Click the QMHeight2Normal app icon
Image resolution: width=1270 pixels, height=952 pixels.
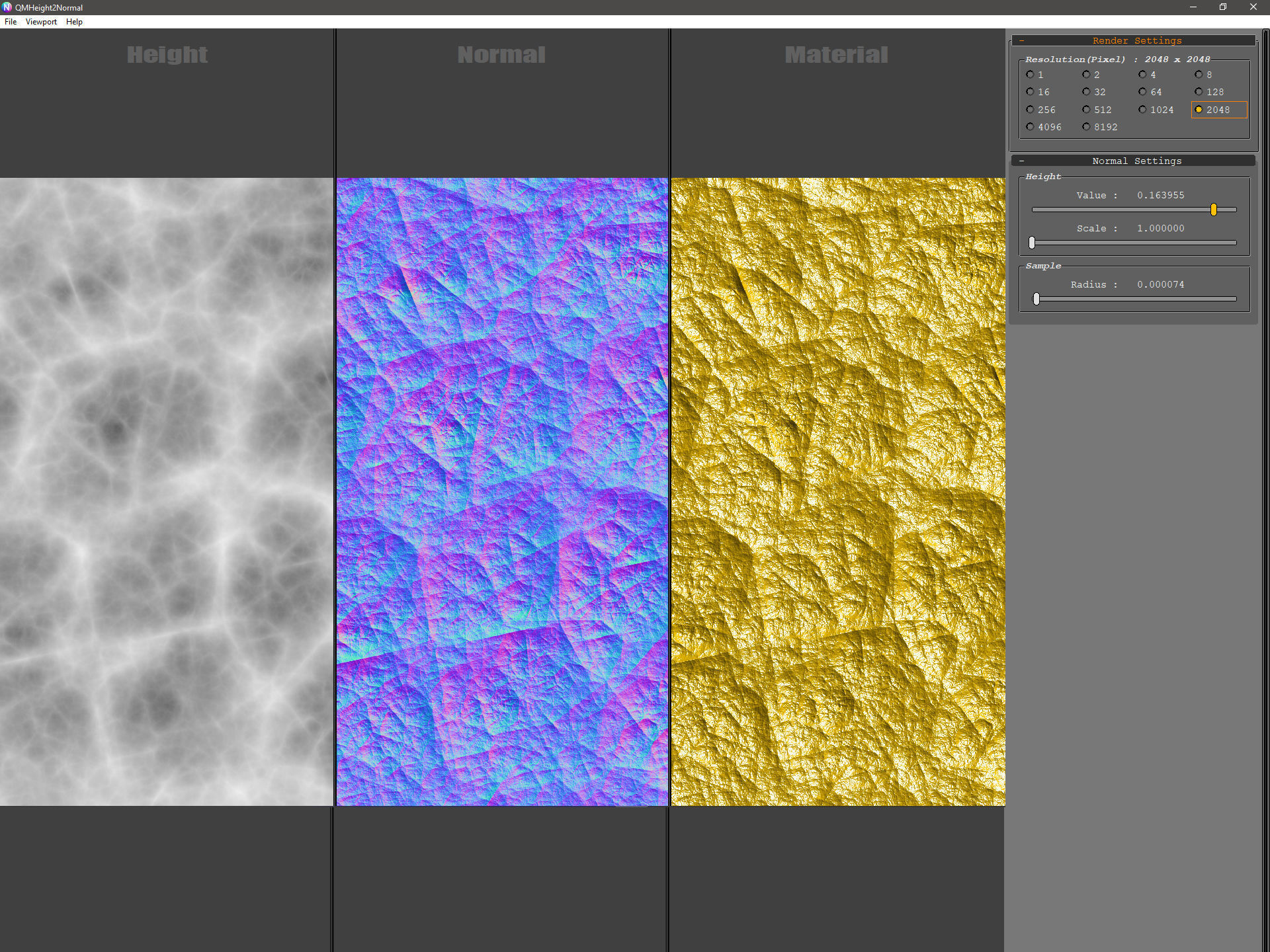click(x=7, y=7)
